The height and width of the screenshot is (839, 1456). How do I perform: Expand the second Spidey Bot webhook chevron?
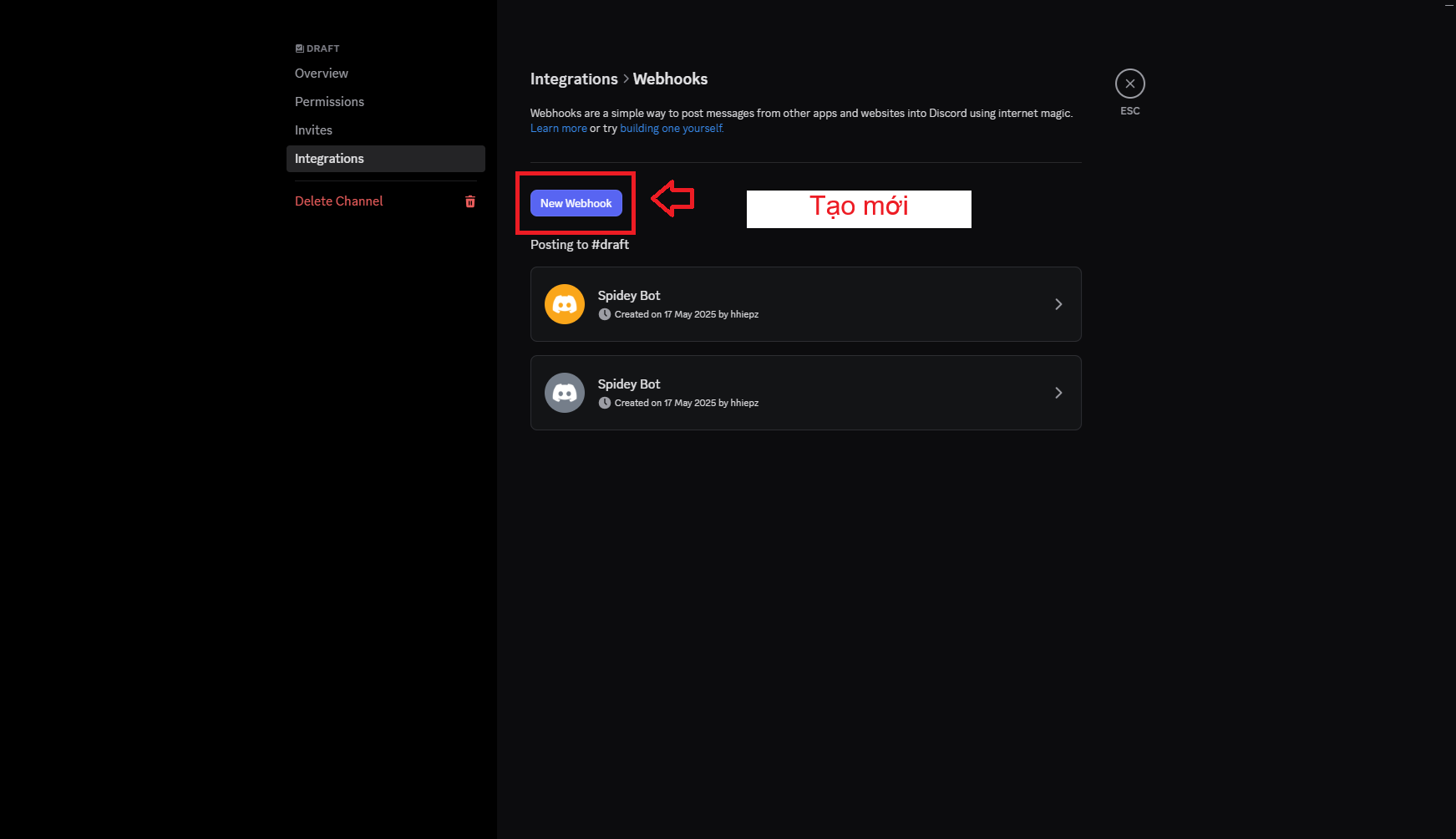1058,393
